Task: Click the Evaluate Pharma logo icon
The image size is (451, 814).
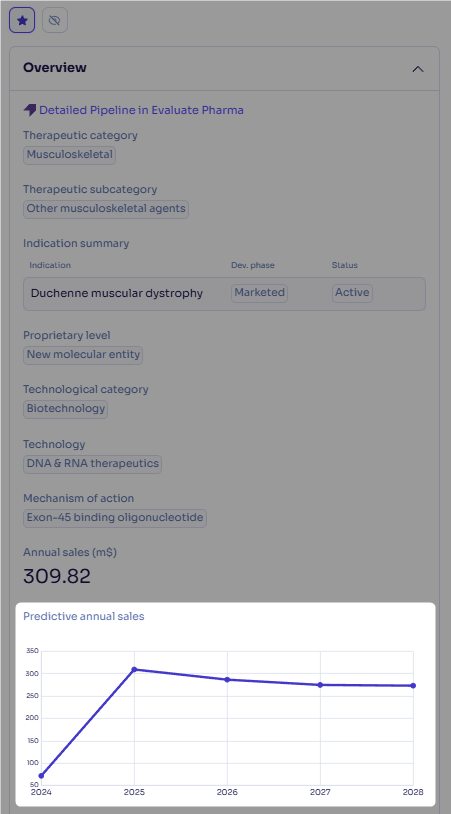Action: [x=30, y=110]
